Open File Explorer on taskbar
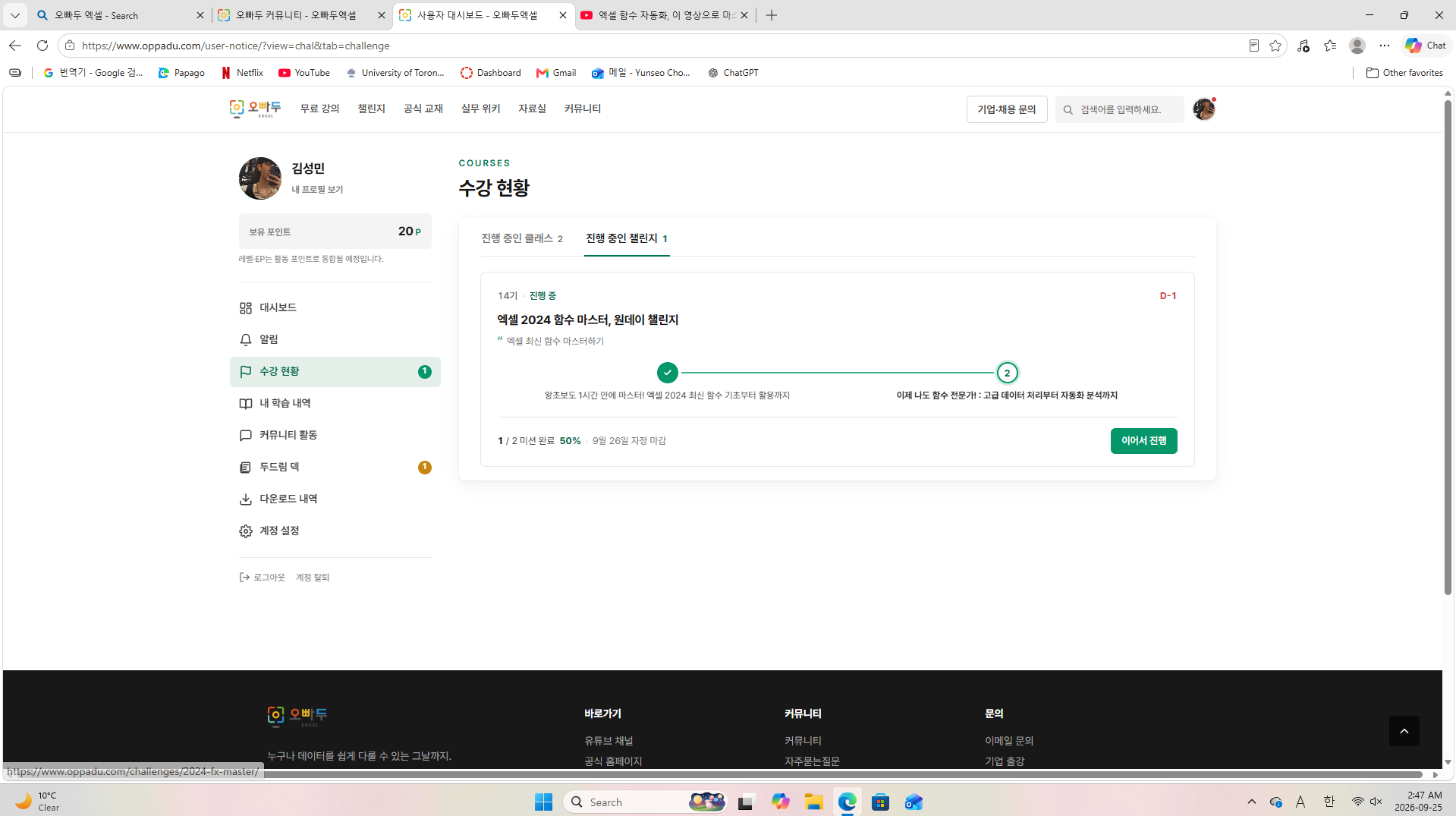This screenshot has height=816, width=1456. pos(813,802)
